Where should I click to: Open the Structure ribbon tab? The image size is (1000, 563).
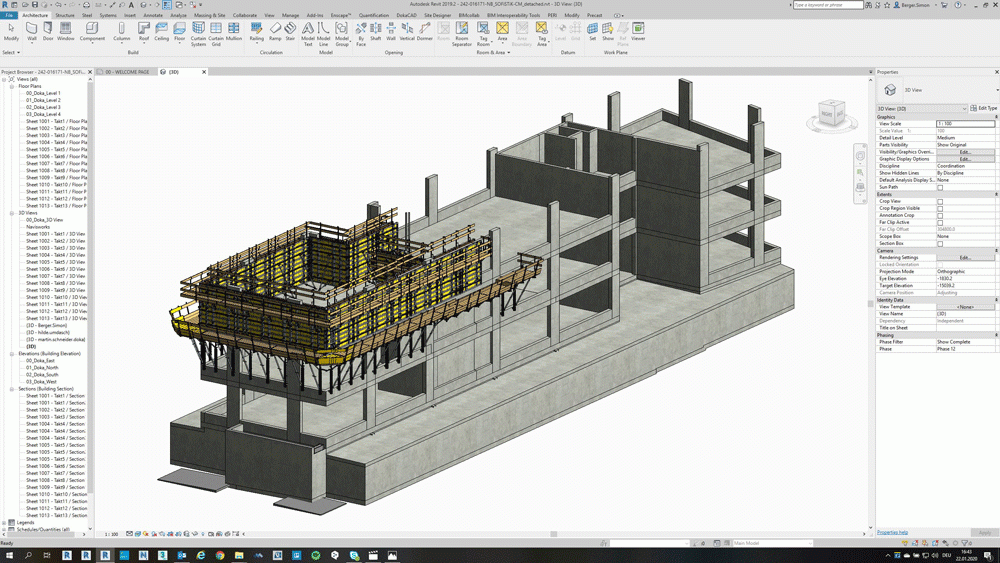click(x=65, y=16)
